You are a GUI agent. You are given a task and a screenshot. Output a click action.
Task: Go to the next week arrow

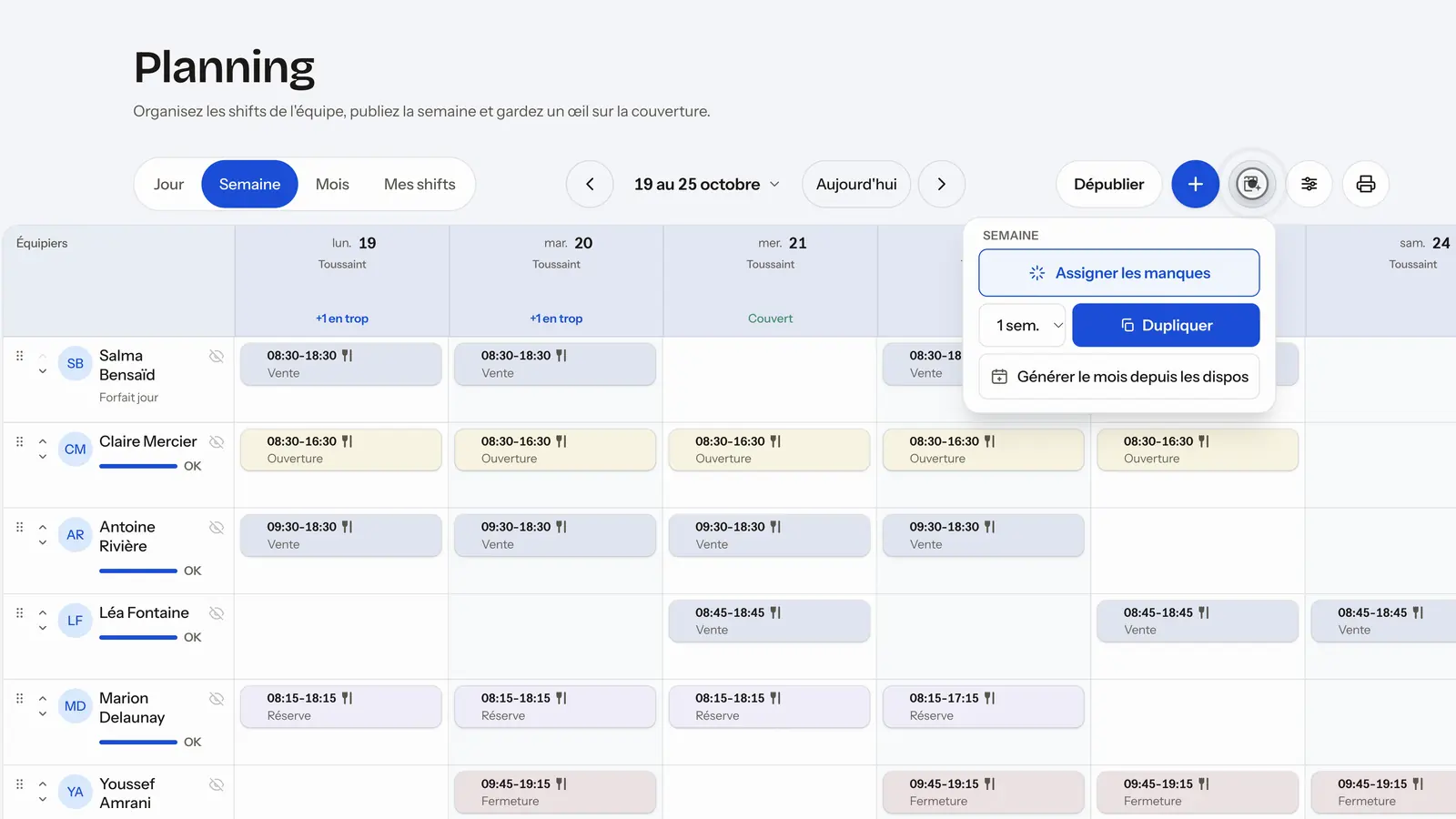942,184
